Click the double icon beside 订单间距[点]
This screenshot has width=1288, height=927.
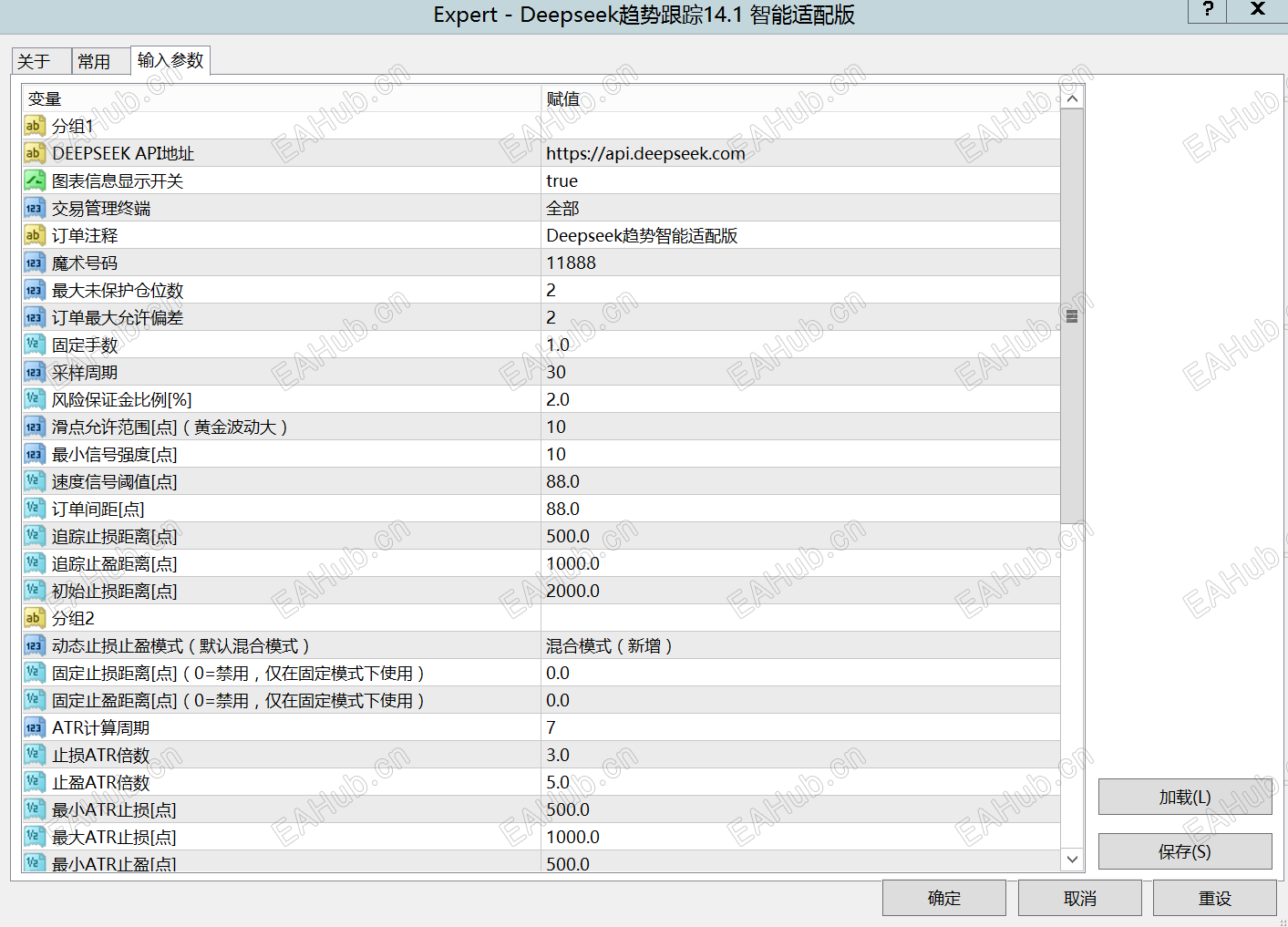pos(34,509)
